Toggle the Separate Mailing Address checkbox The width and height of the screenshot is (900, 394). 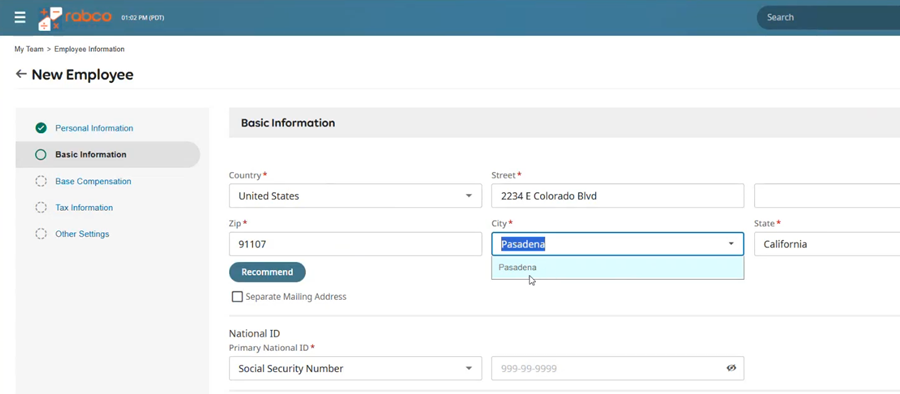point(237,297)
